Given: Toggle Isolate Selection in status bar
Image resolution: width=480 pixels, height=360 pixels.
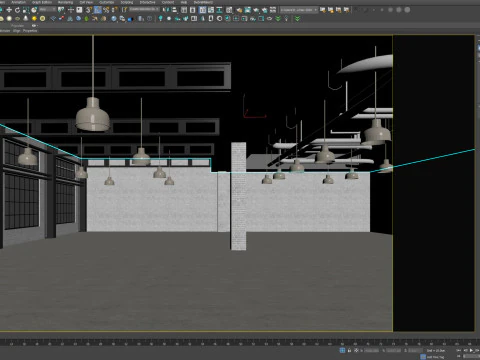Looking at the screenshot, I should click(x=342, y=350).
